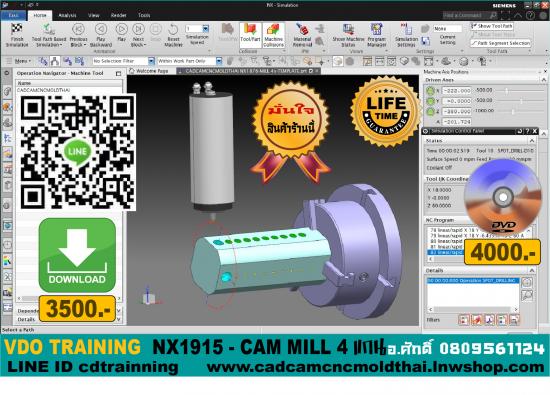Switch to the Analysis ribbon tab

click(67, 15)
